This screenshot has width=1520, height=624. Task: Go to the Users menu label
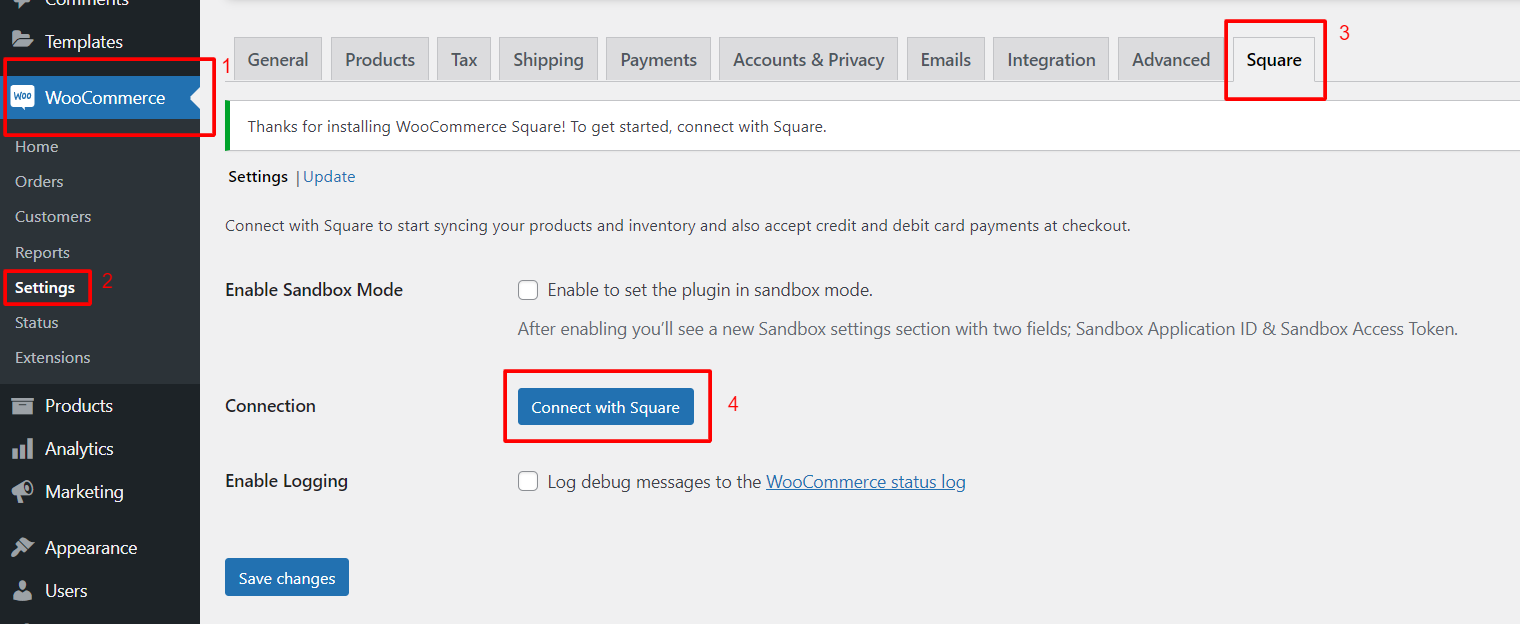coord(66,591)
